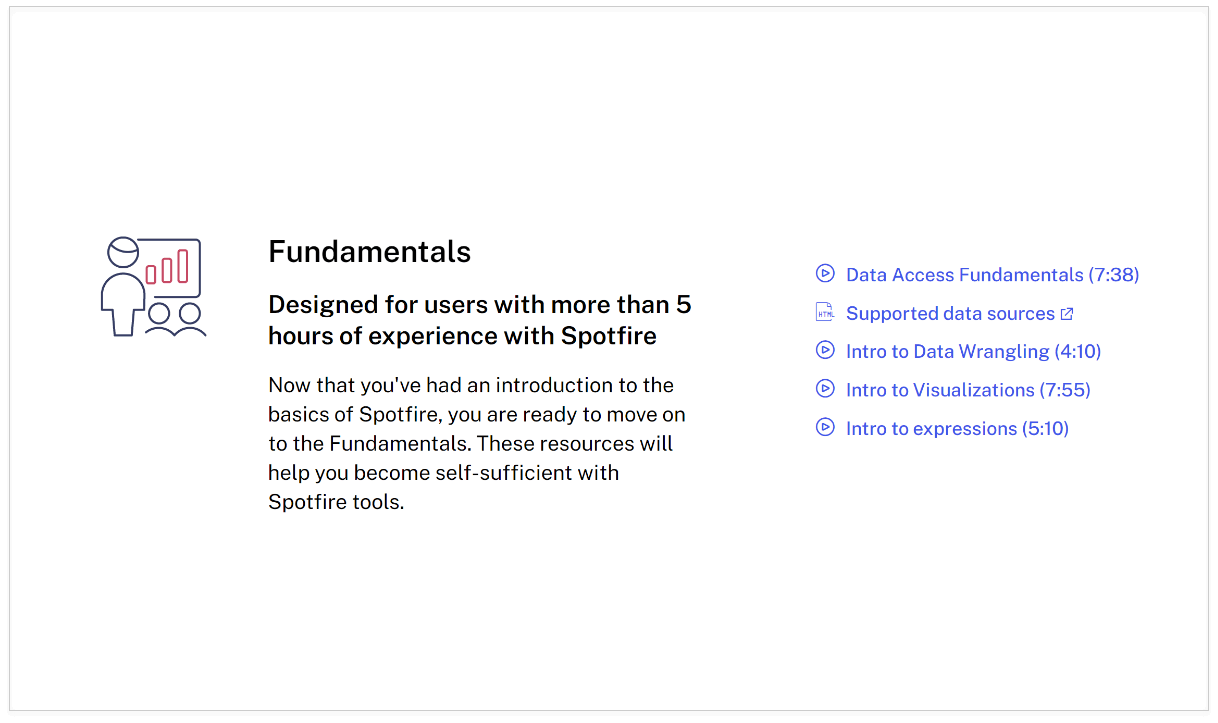Click the play icon beside Intro to Data Wrangling

[x=825, y=350]
